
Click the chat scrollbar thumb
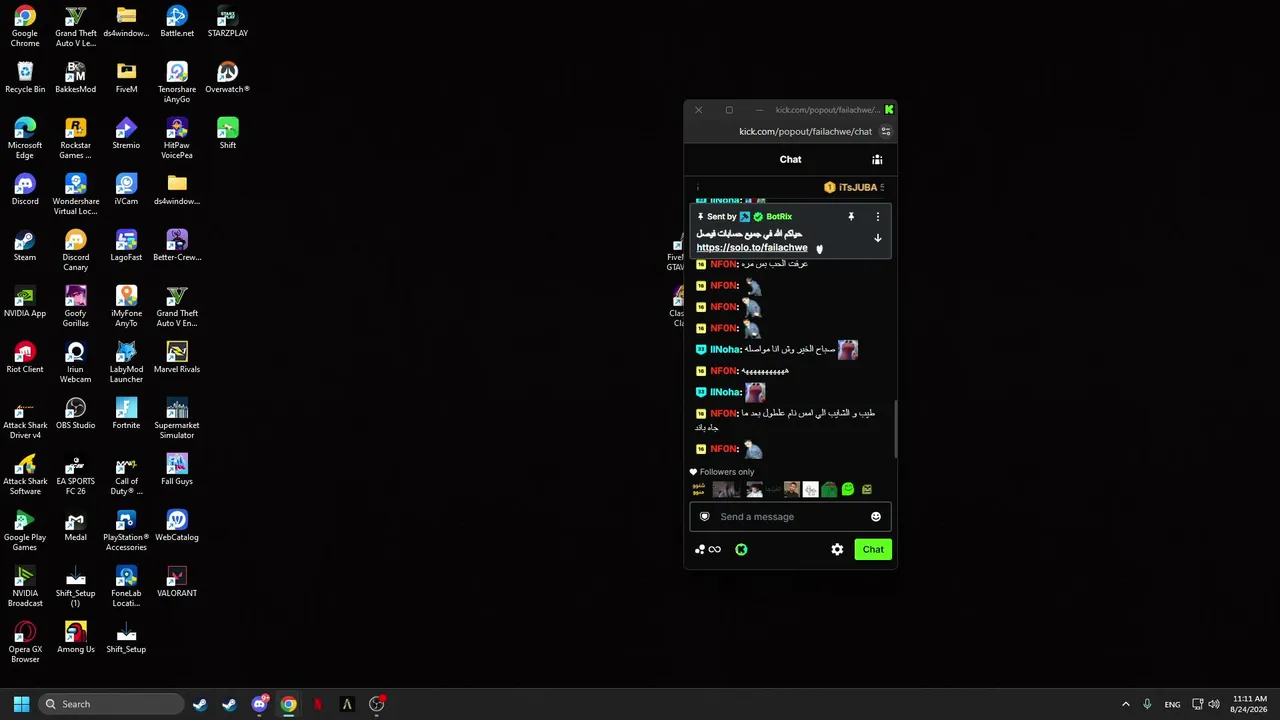(896, 430)
